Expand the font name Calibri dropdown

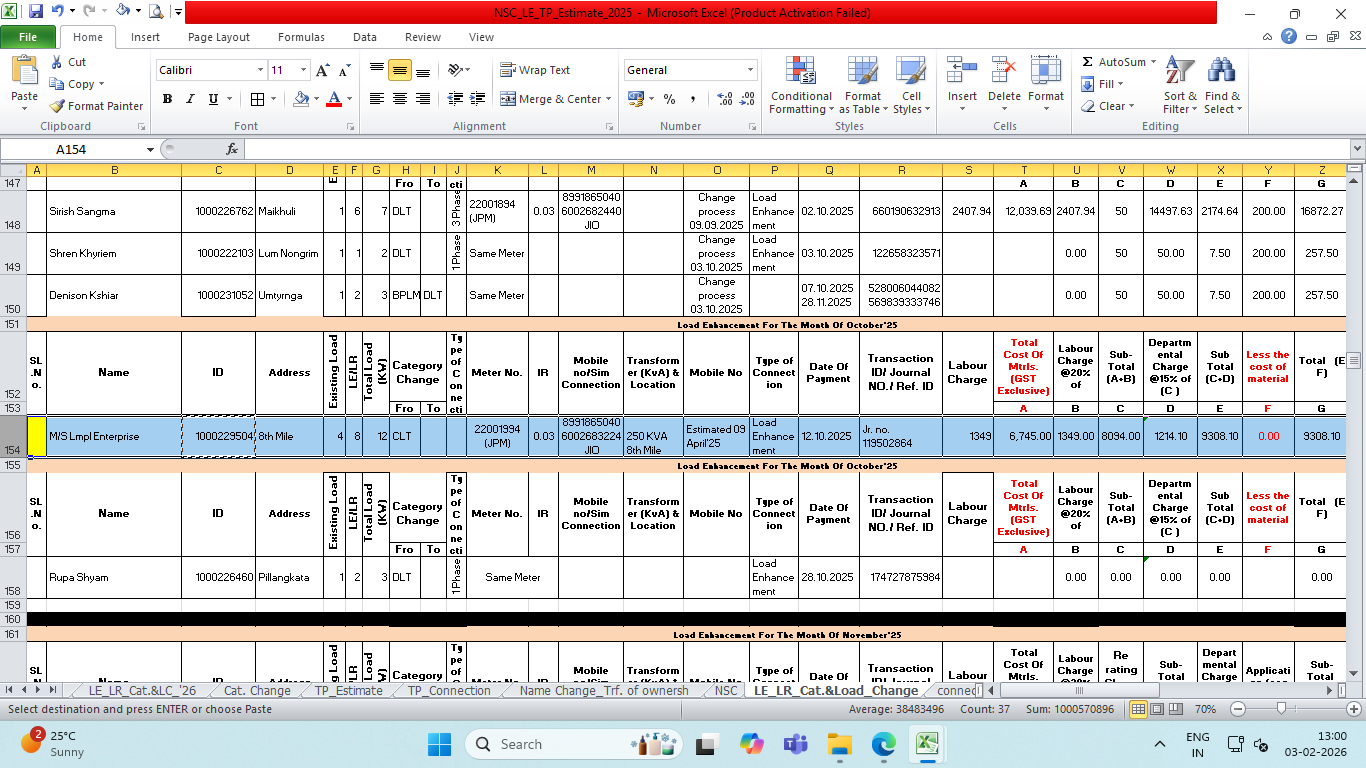[x=260, y=70]
